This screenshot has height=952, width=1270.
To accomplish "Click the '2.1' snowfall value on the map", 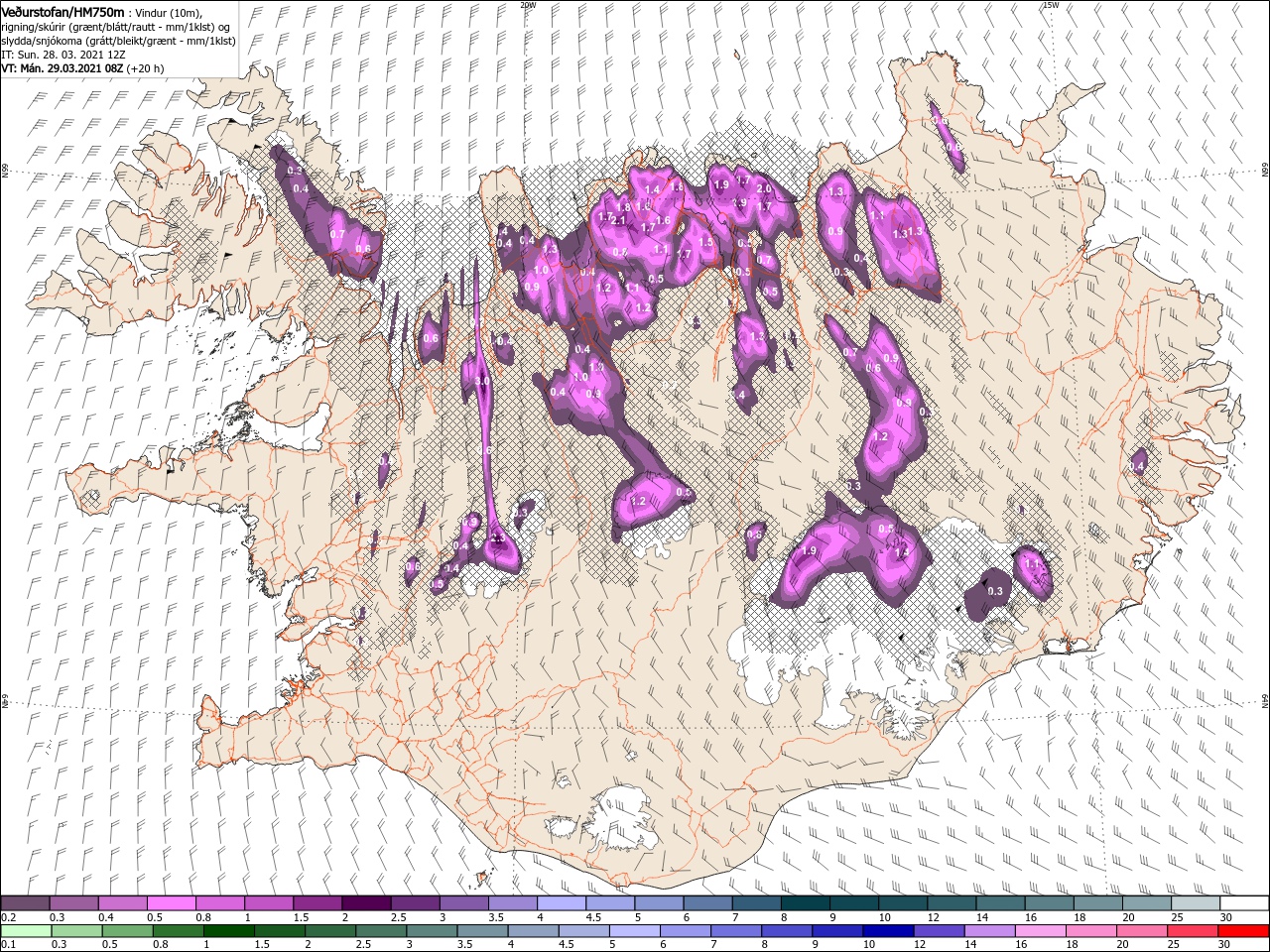I will pos(619,221).
